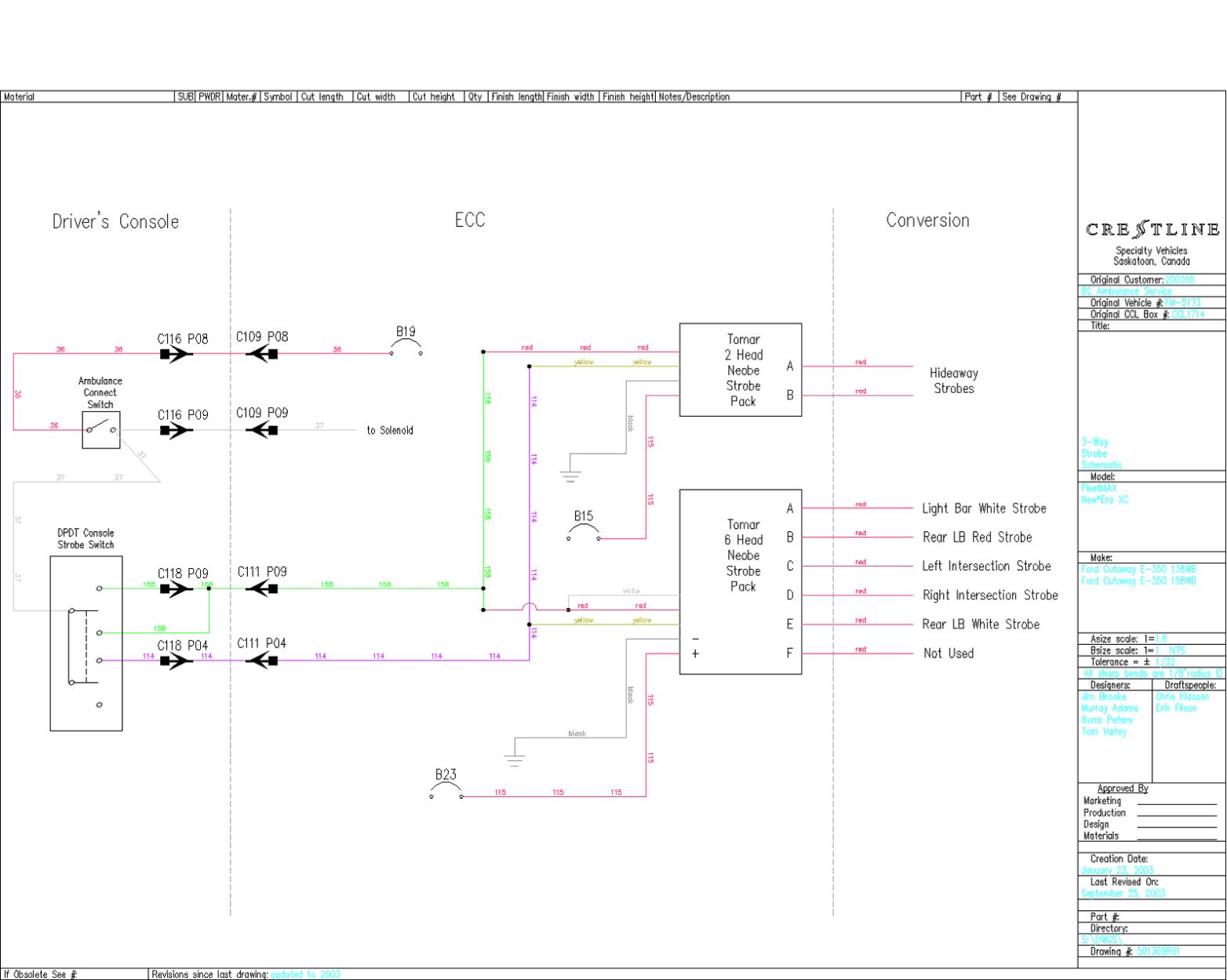Click the Cut length column header
Viewport: 1227px width, 980px height.
coord(322,97)
